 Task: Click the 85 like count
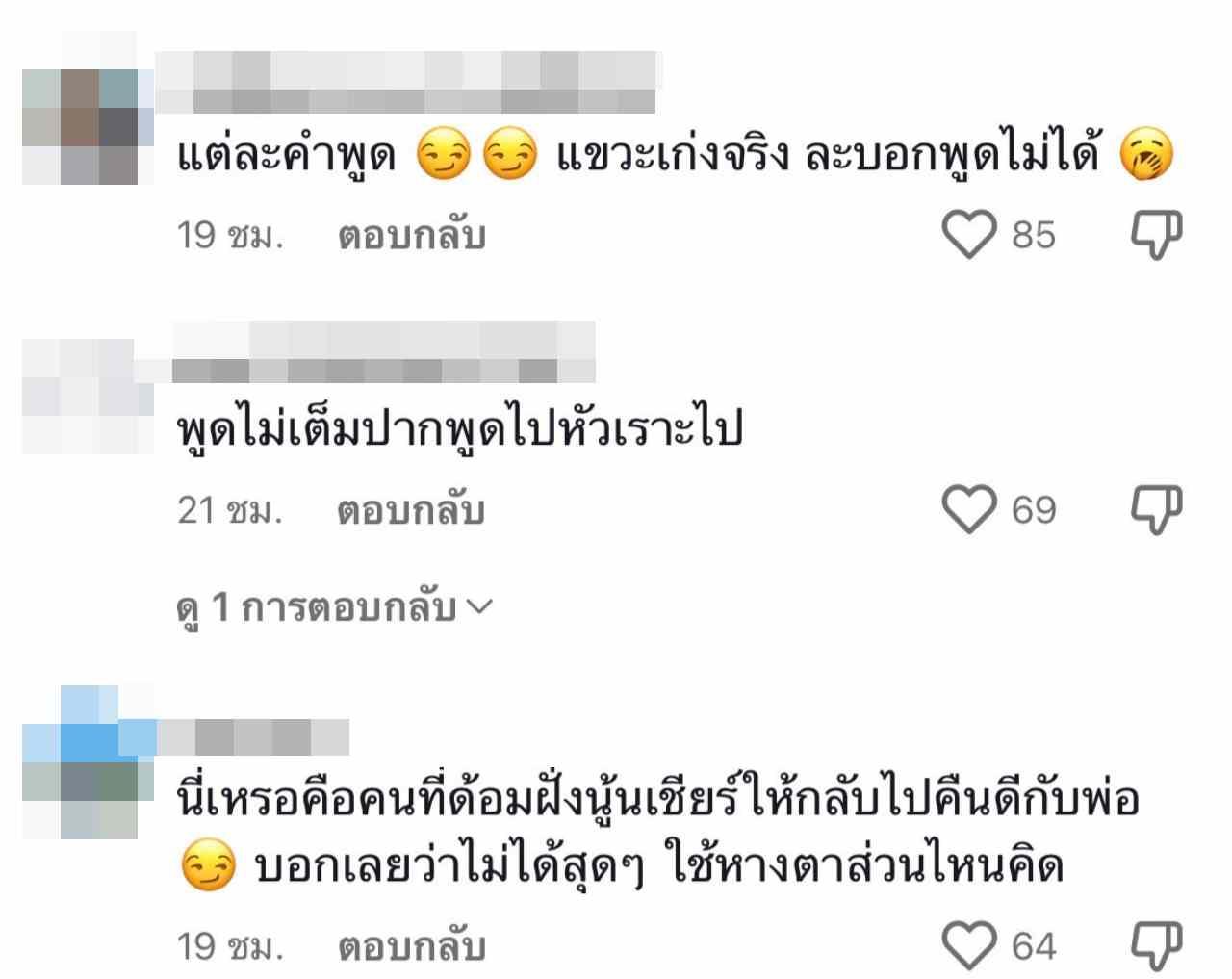pyautogui.click(x=1034, y=235)
